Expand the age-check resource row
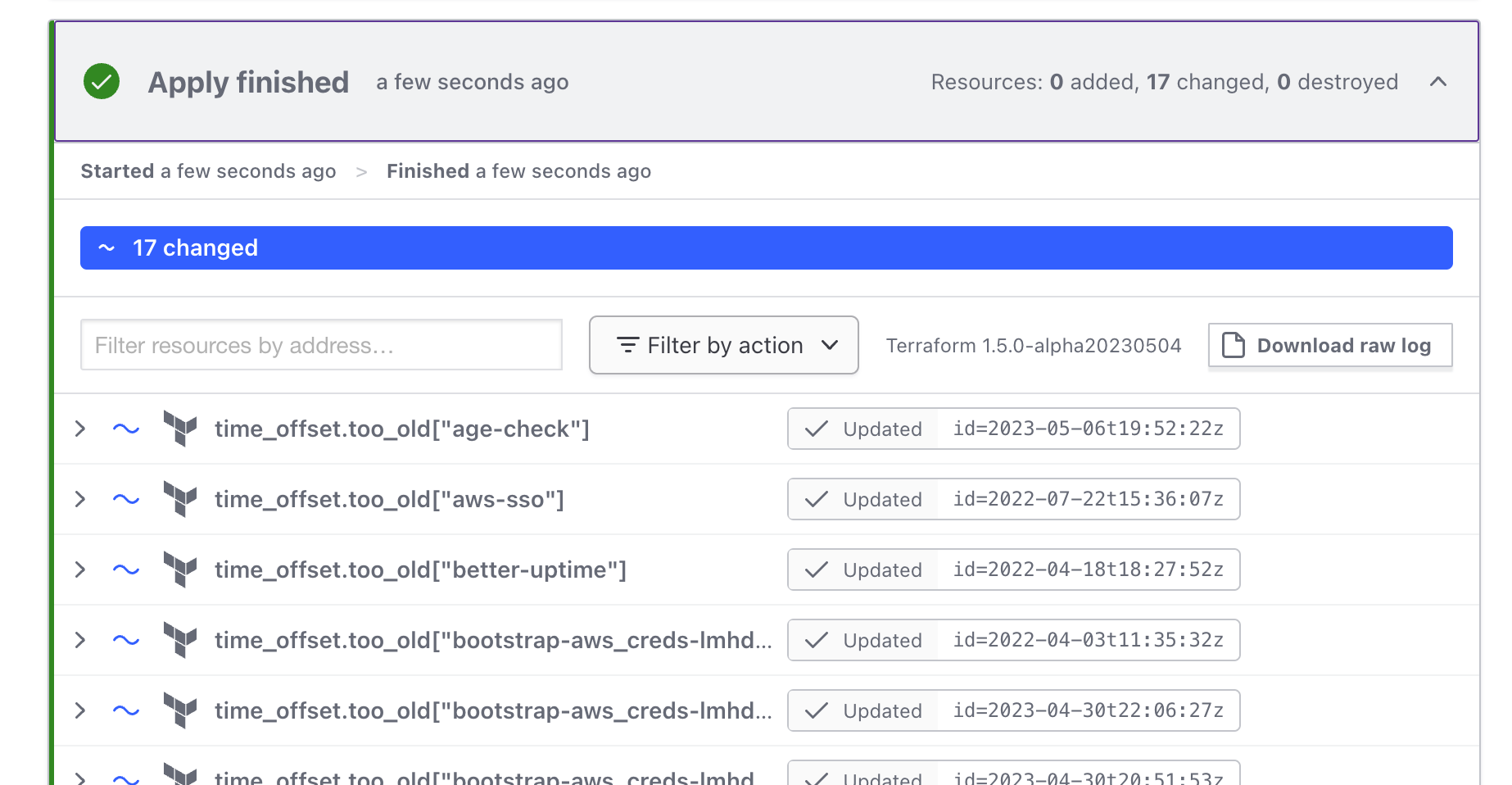 click(x=79, y=429)
